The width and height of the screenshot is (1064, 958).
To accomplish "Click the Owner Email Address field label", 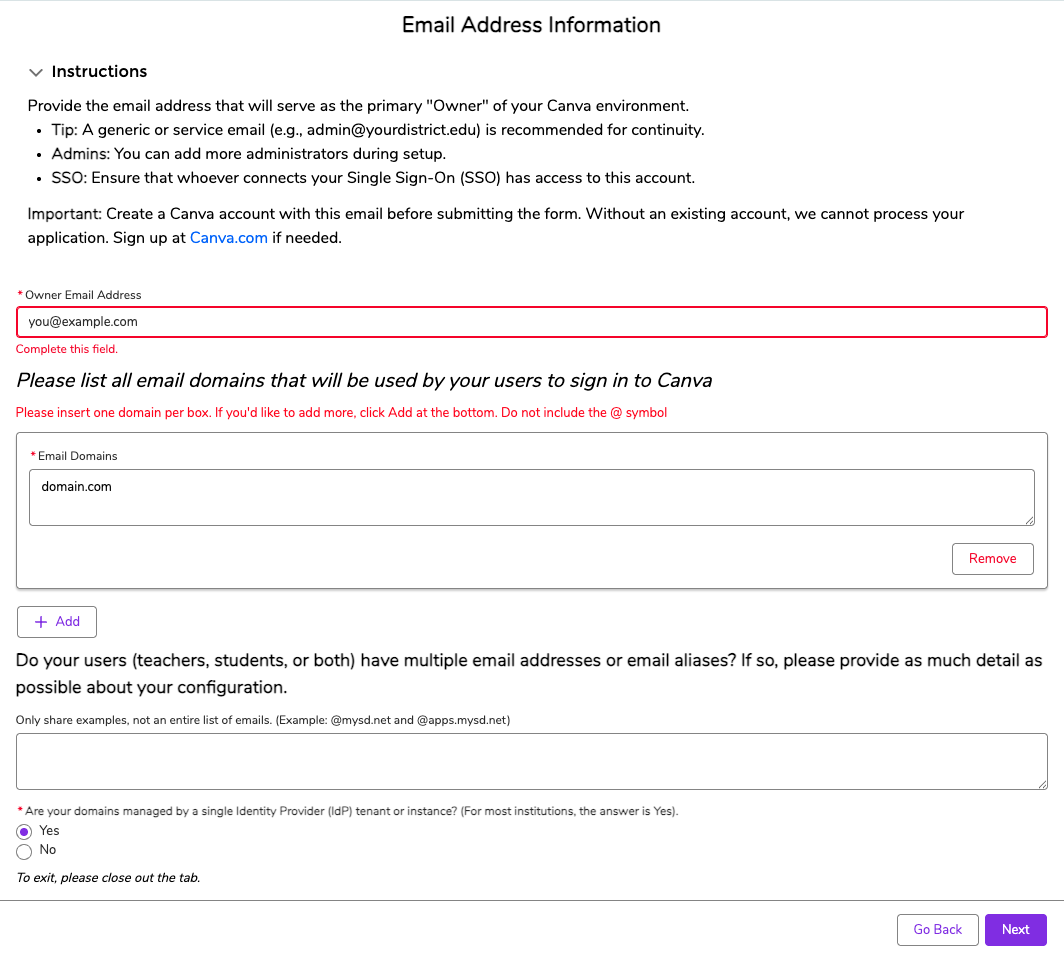I will pos(83,295).
